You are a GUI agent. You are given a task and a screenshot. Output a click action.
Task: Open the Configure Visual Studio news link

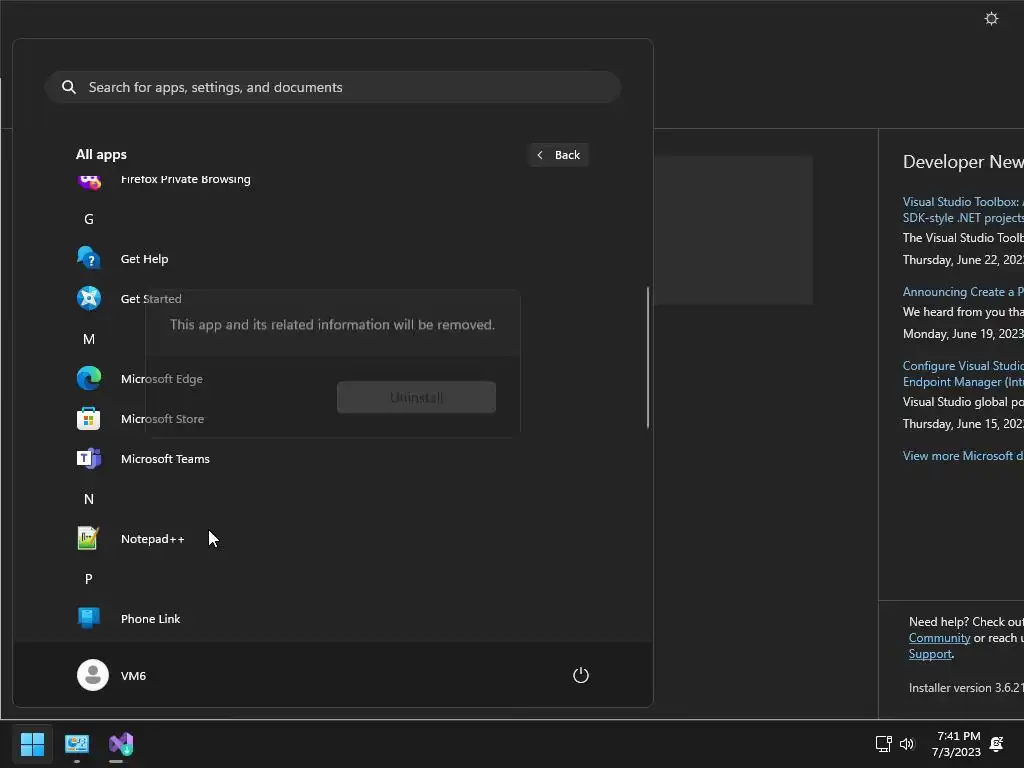[963, 374]
